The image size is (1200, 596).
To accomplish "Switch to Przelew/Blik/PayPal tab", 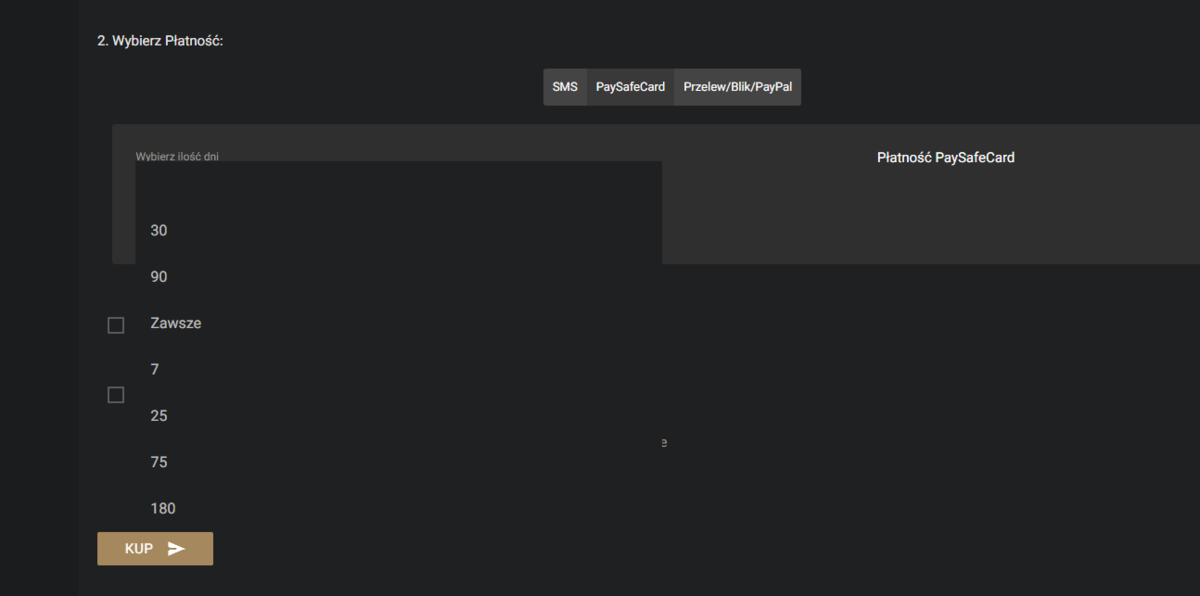I will point(737,87).
